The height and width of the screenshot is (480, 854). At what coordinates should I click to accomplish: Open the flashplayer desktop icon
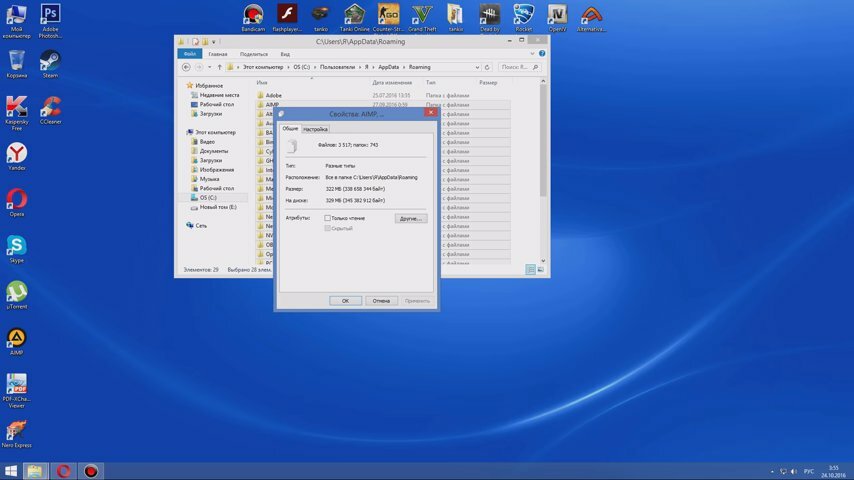coord(287,17)
